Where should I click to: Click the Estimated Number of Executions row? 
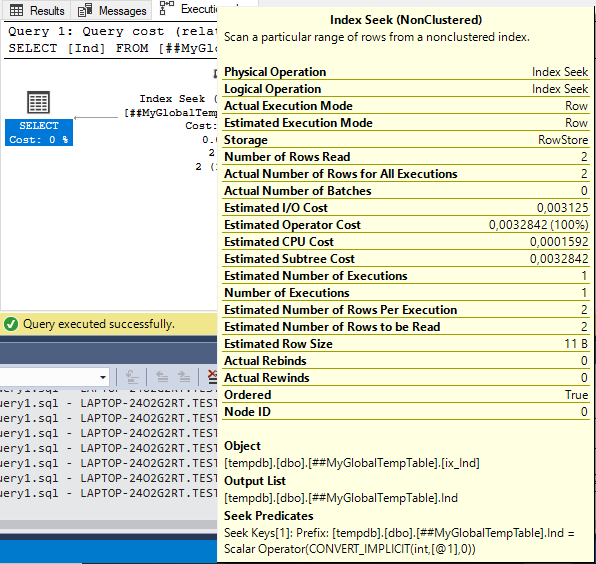click(406, 276)
